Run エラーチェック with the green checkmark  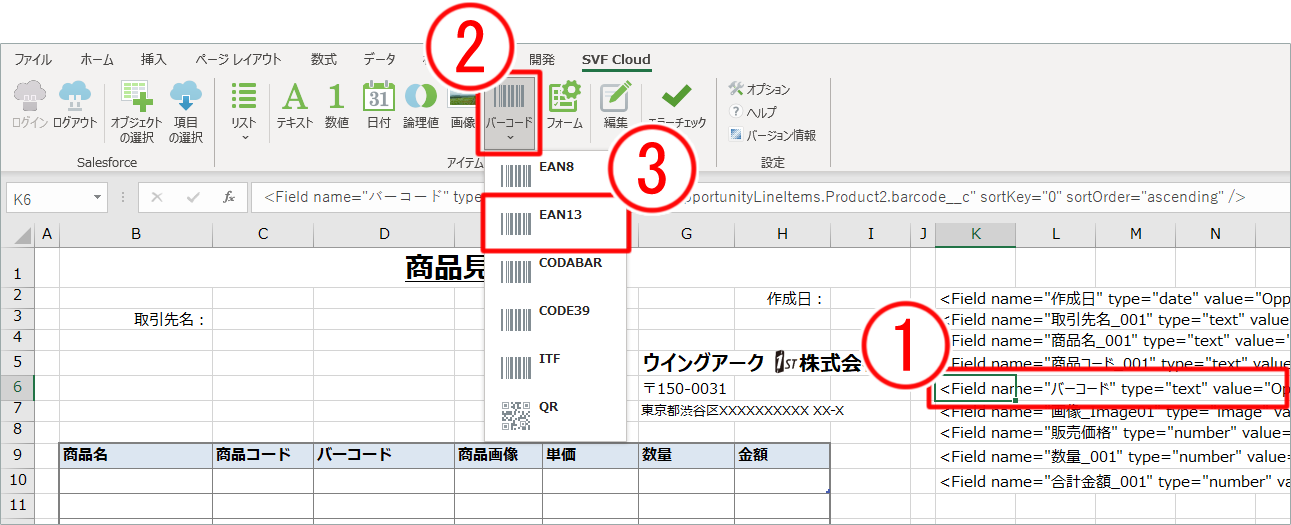[677, 106]
